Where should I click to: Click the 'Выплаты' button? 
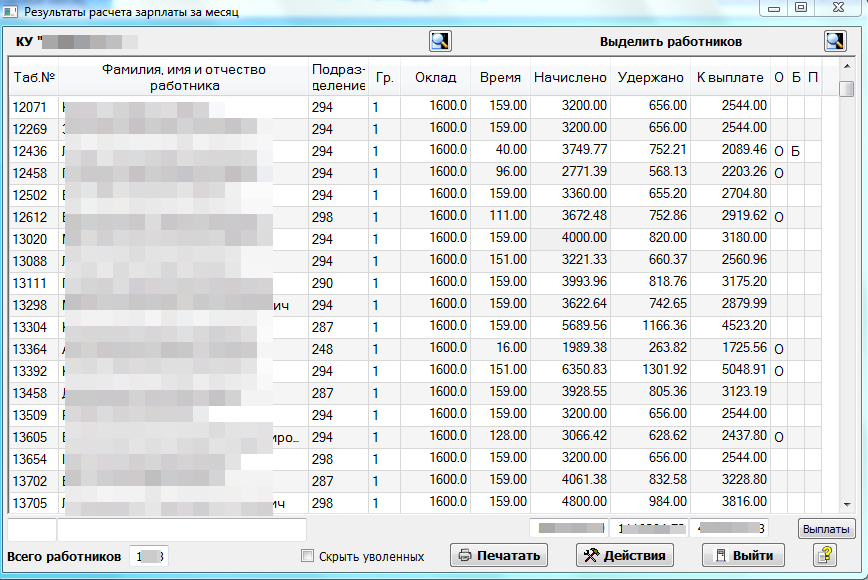[826, 529]
